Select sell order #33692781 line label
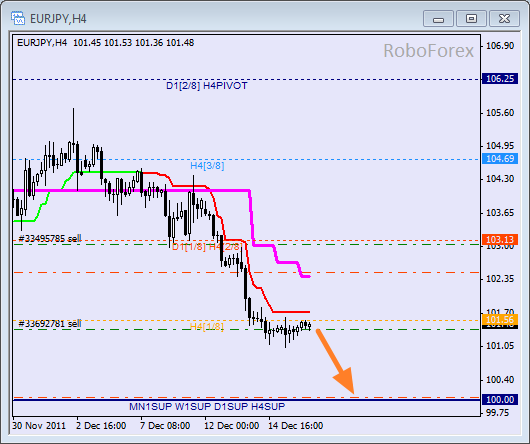 (x=50, y=324)
